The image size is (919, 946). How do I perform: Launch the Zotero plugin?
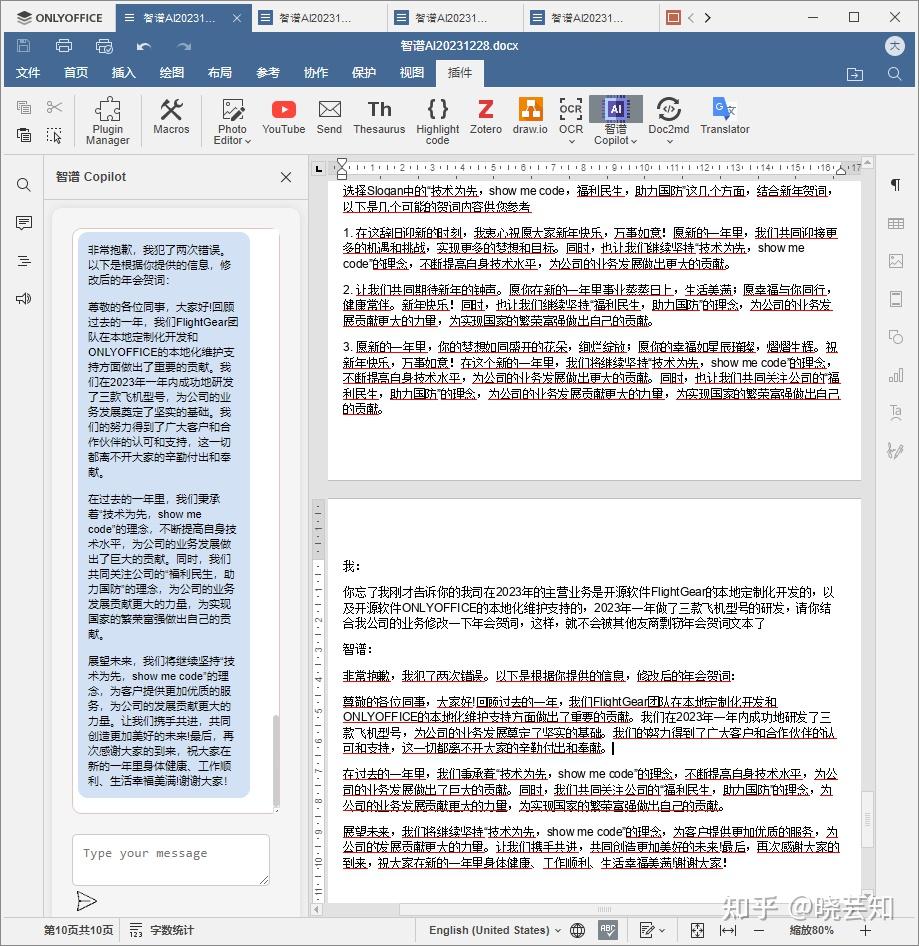pyautogui.click(x=486, y=116)
